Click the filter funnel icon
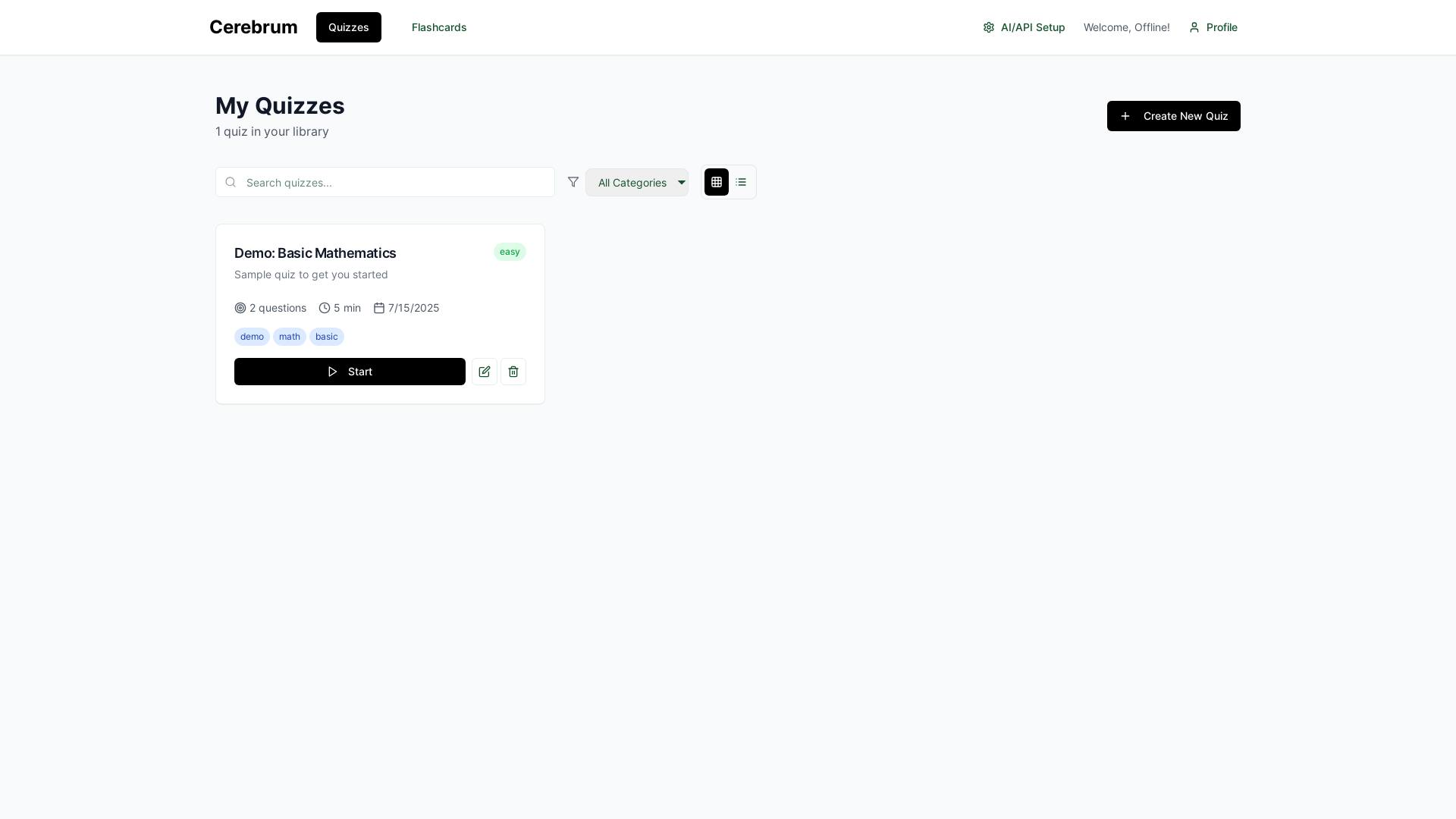The width and height of the screenshot is (1456, 819). 573,182
